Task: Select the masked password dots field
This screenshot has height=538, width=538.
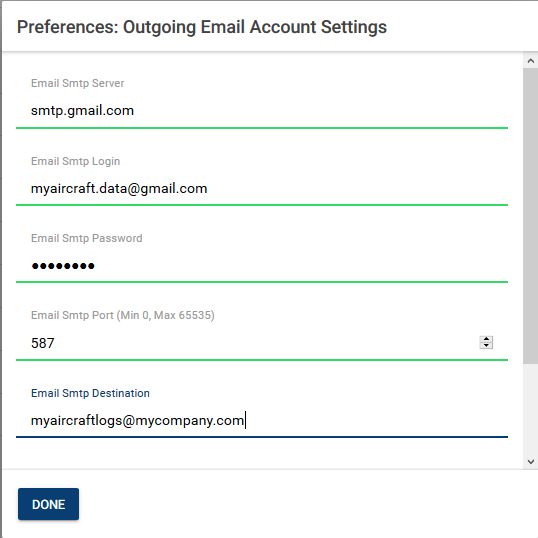Action: pyautogui.click(x=262, y=266)
